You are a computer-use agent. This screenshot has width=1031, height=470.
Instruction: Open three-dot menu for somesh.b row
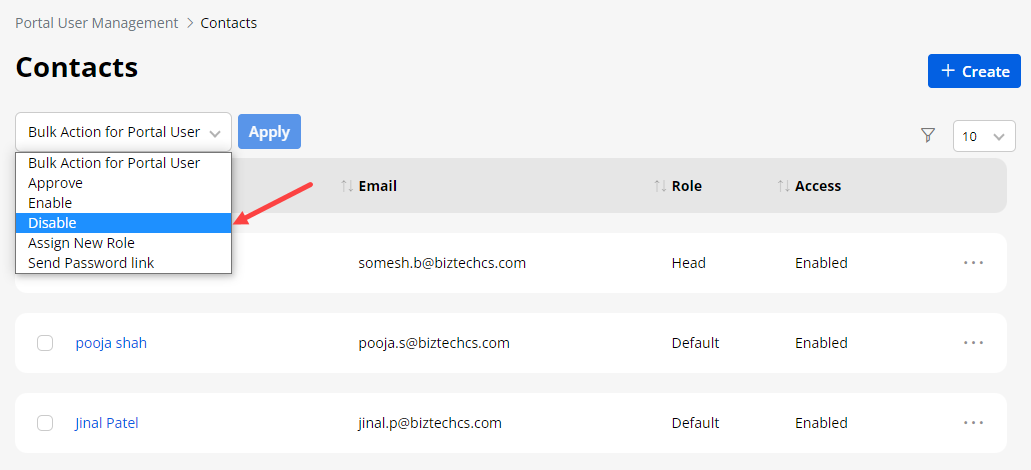[973, 262]
